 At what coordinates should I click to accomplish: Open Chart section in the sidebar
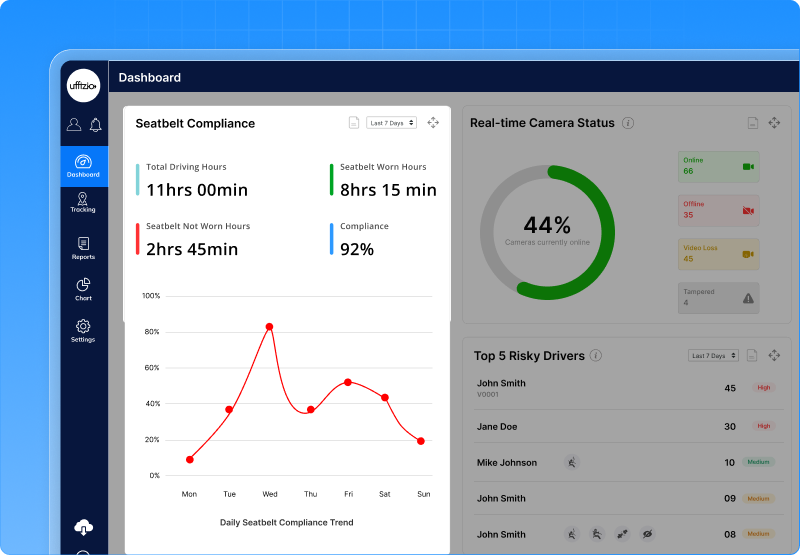coord(84,290)
